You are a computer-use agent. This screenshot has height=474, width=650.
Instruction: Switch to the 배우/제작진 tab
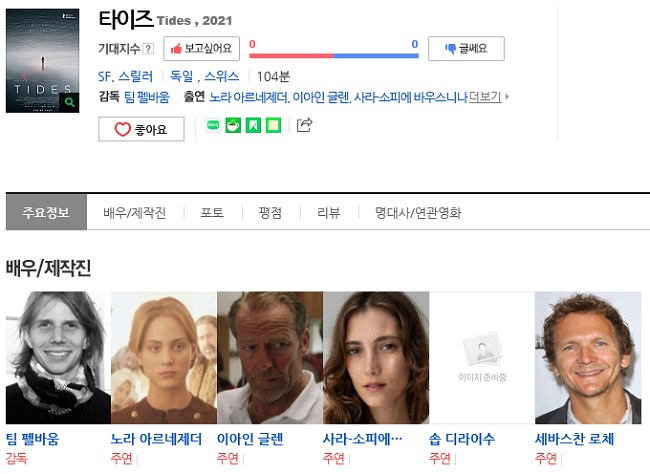tap(134, 213)
